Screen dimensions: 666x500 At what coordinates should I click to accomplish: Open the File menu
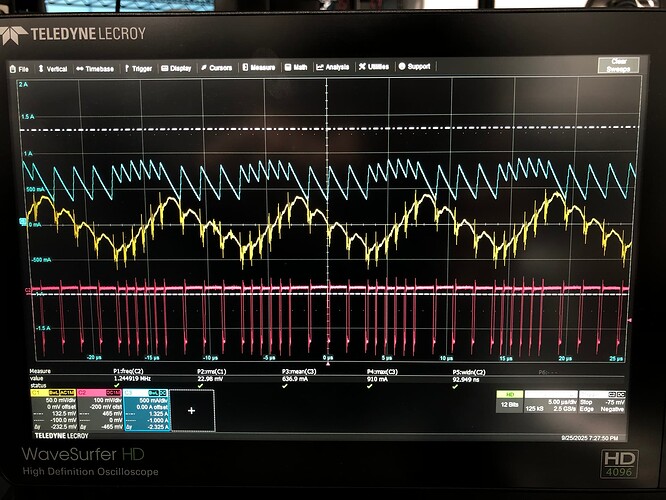point(20,68)
